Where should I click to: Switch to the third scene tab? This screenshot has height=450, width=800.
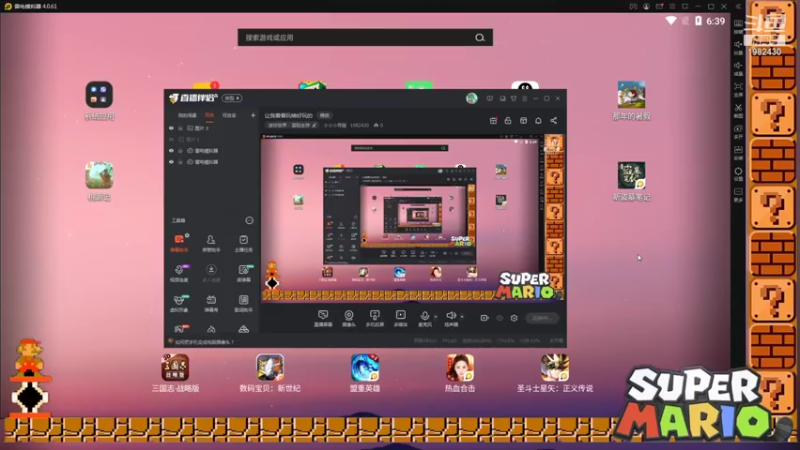[229, 115]
